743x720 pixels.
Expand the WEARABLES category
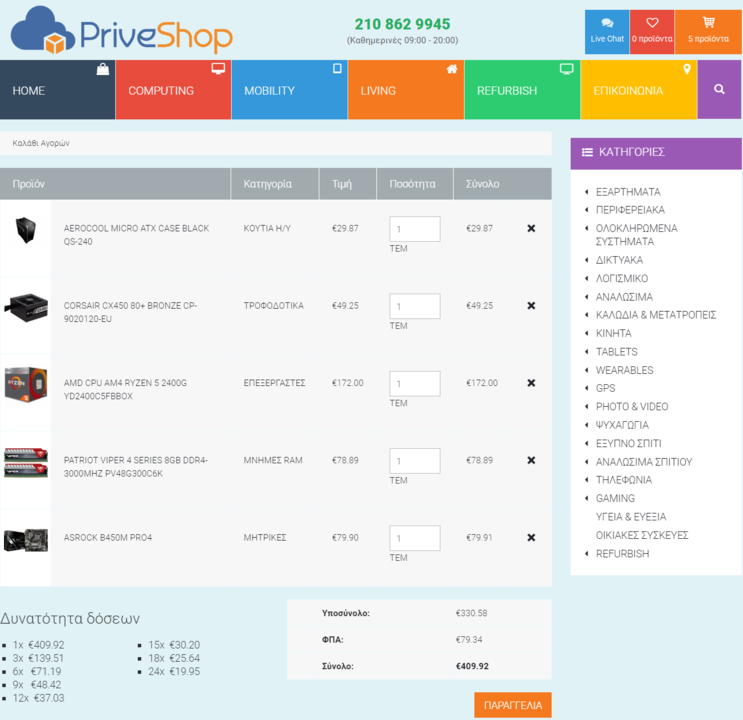pos(624,371)
